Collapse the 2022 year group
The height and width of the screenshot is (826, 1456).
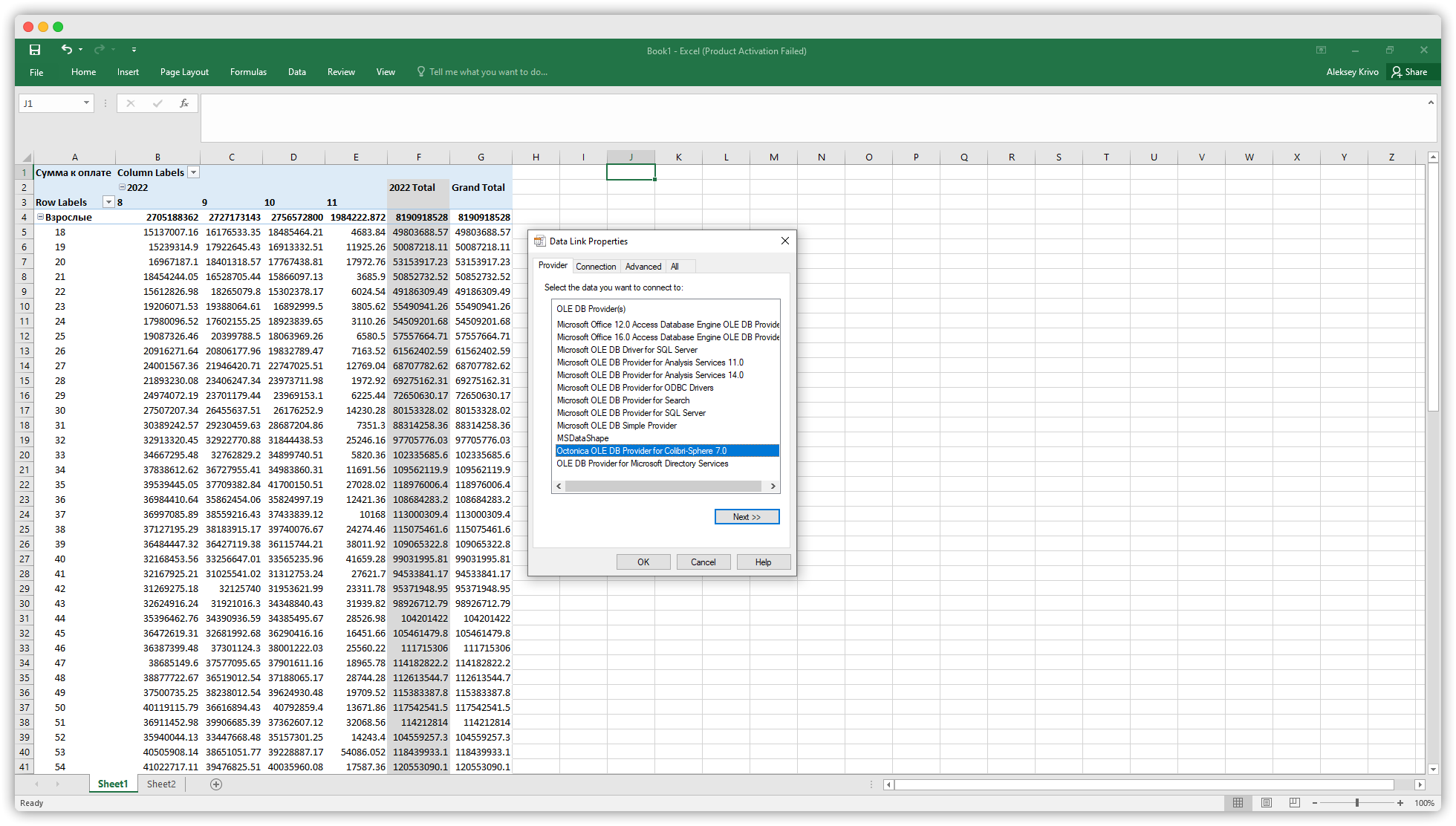point(122,187)
